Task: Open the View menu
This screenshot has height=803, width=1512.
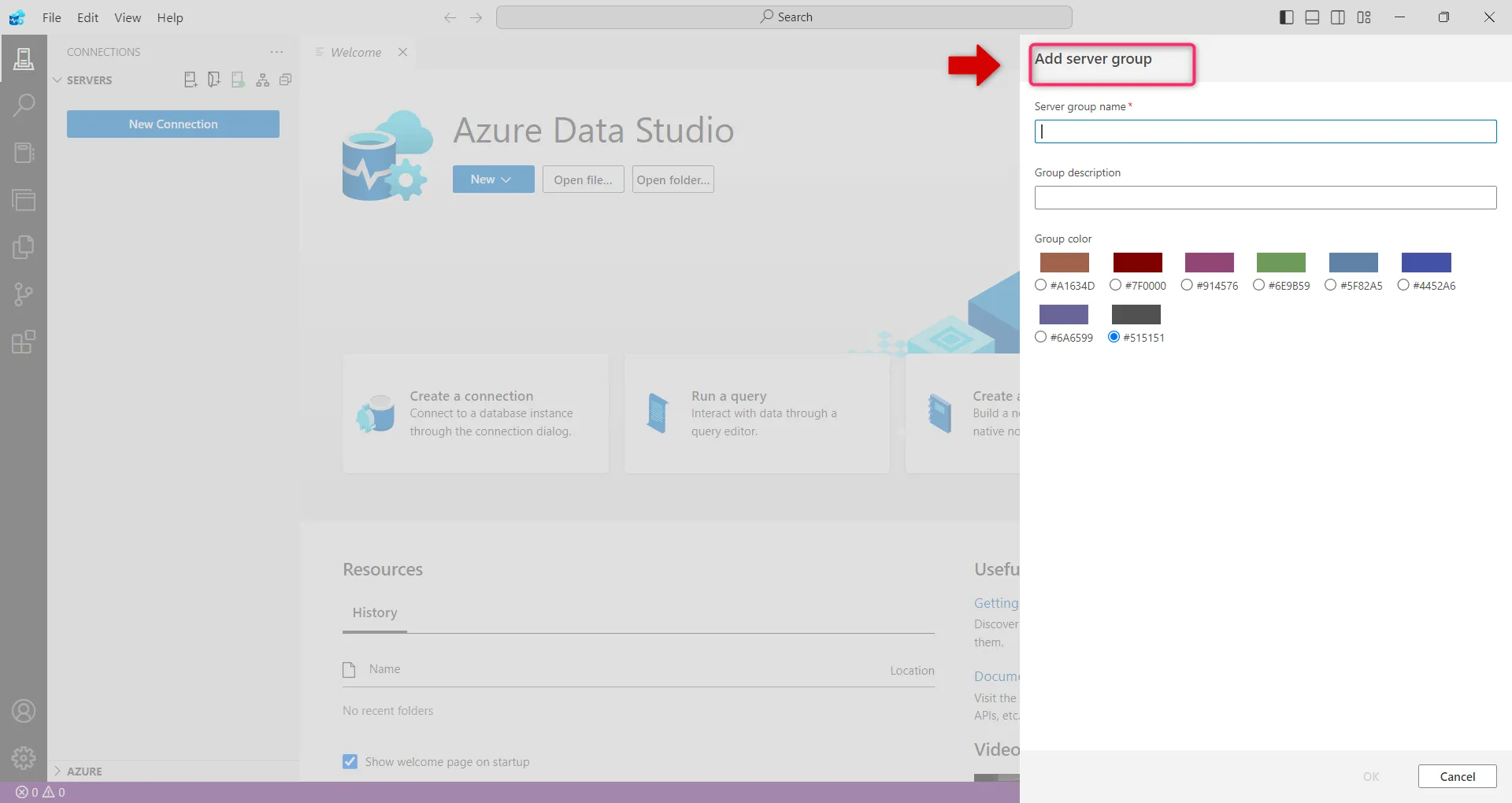Action: pos(128,17)
